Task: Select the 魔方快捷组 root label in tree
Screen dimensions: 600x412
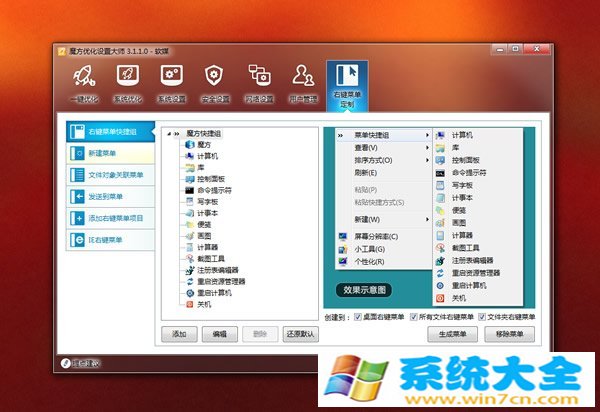Action: 204,134
